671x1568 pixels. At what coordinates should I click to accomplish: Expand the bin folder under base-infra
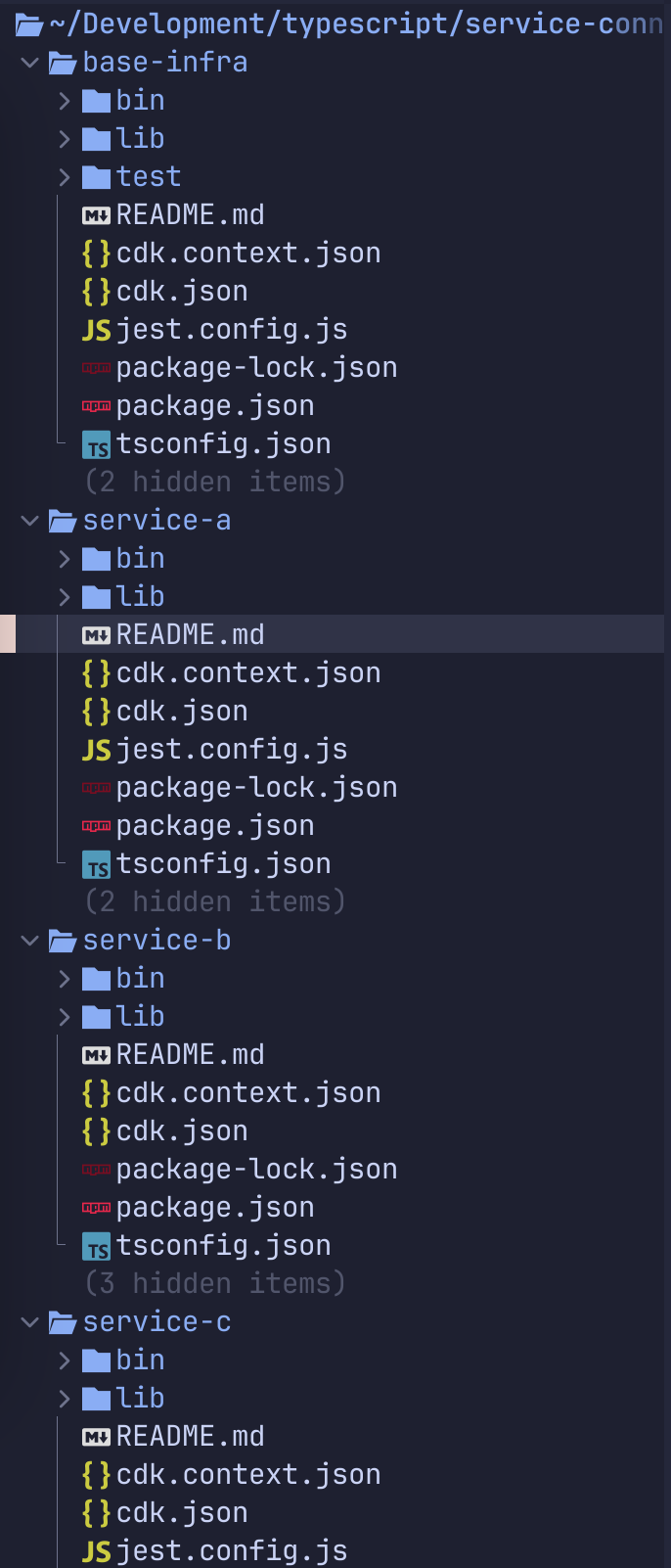pyautogui.click(x=63, y=99)
